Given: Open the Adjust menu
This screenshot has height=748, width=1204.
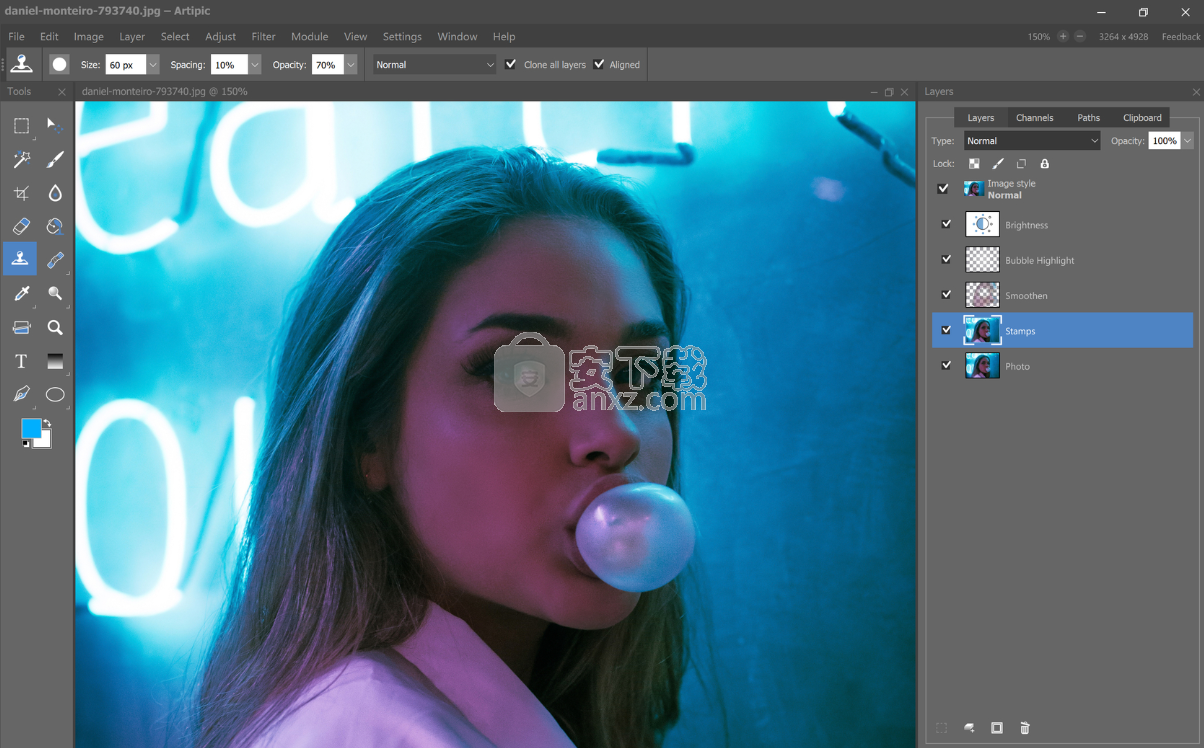Looking at the screenshot, I should [220, 36].
